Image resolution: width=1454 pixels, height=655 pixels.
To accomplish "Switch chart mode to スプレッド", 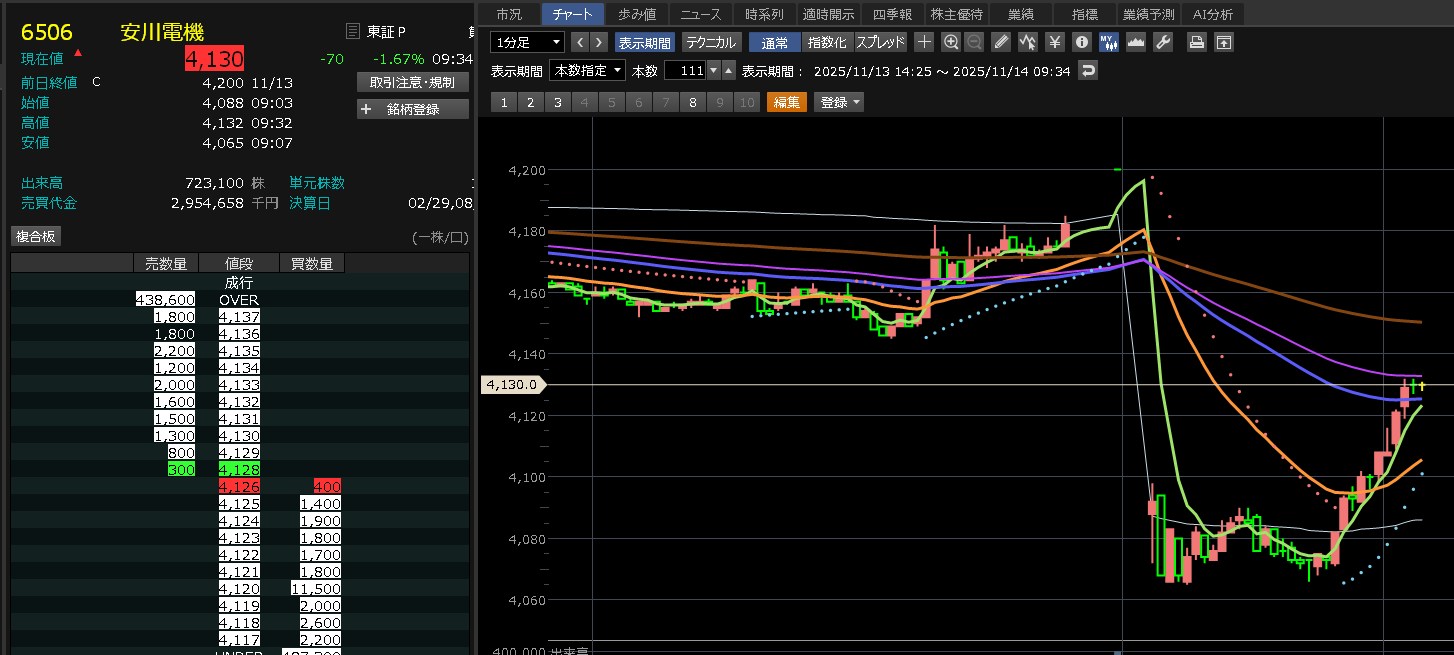I will click(880, 42).
